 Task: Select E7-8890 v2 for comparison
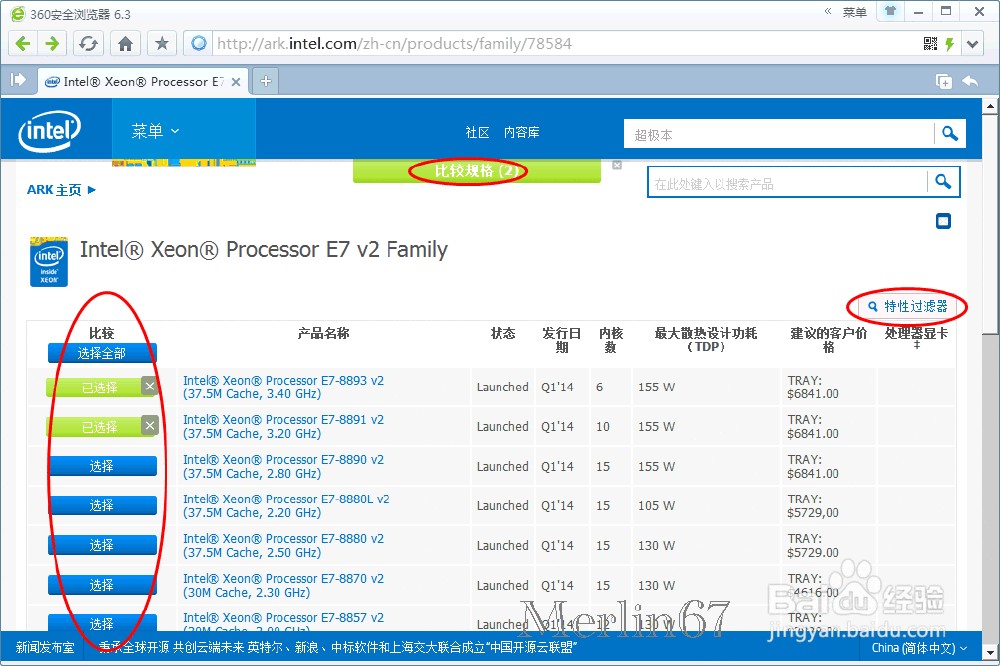102,466
